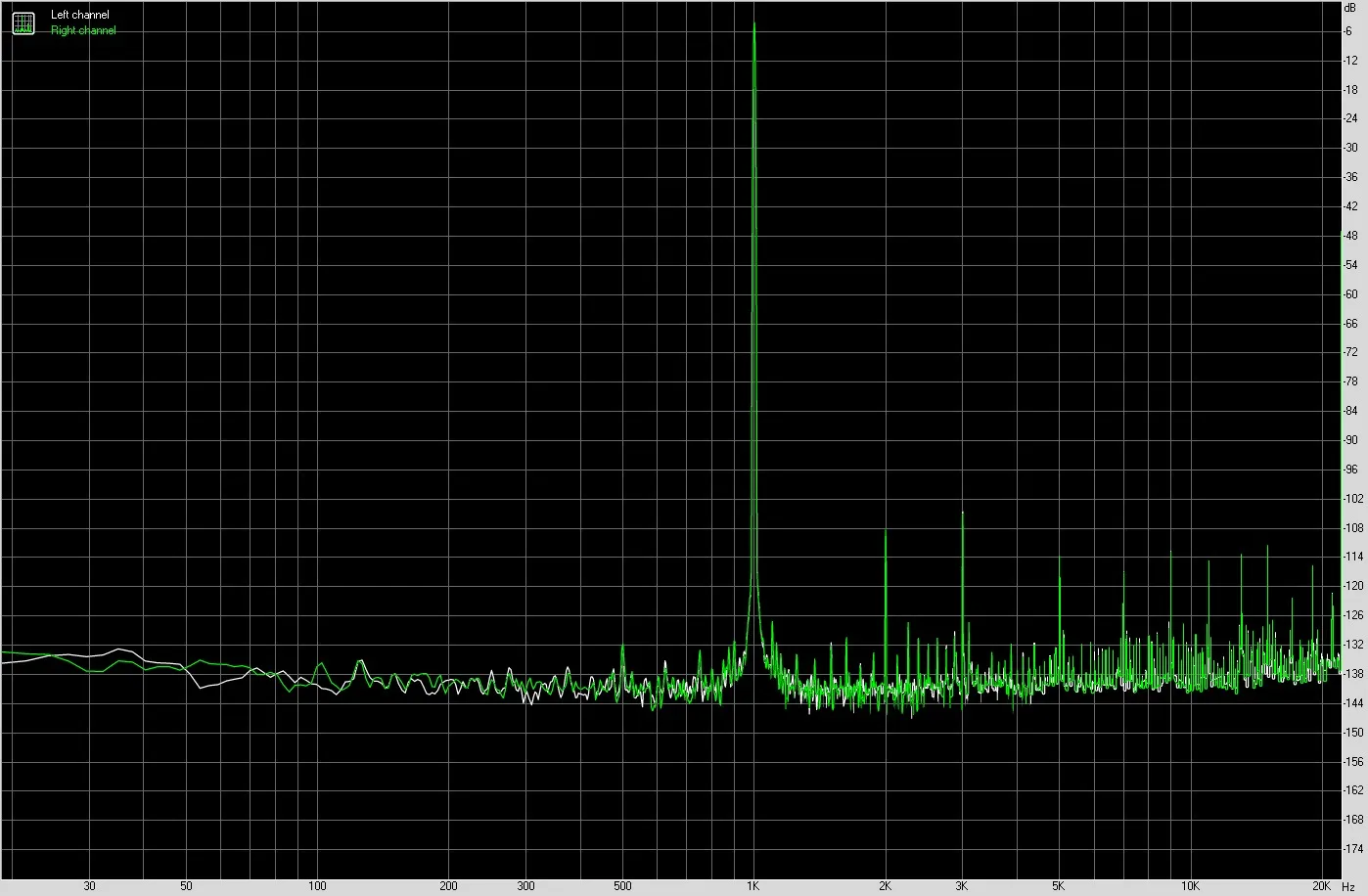
Task: Click the 5K frequency axis label
Action: (1059, 886)
